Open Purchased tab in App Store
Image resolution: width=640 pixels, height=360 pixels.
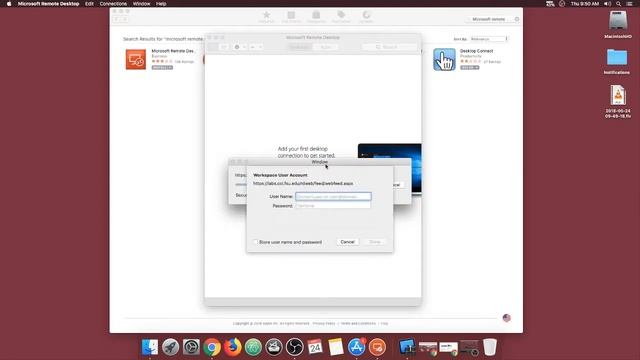tap(341, 17)
